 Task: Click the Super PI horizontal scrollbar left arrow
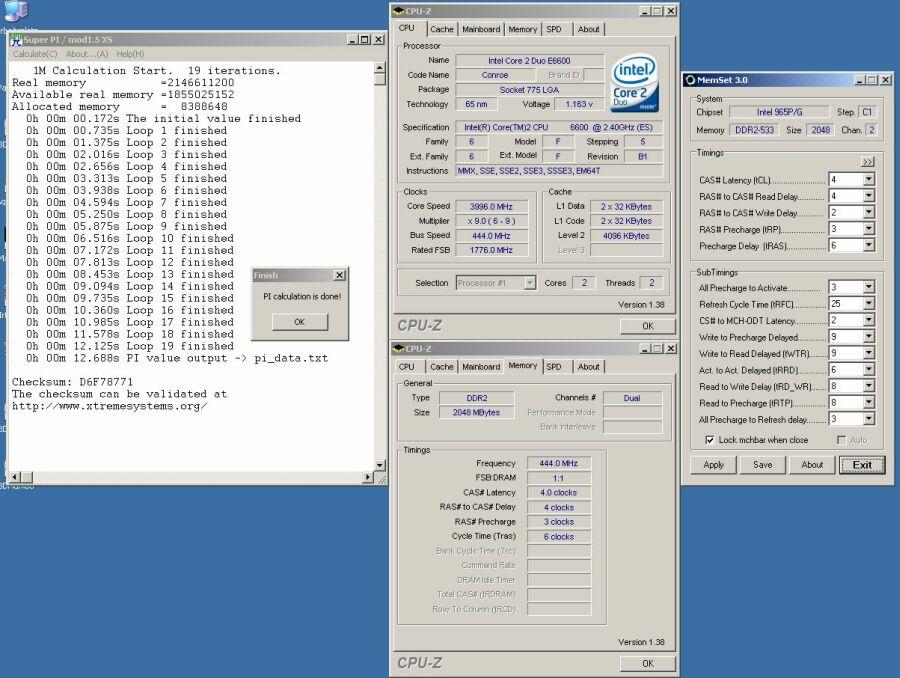15,476
